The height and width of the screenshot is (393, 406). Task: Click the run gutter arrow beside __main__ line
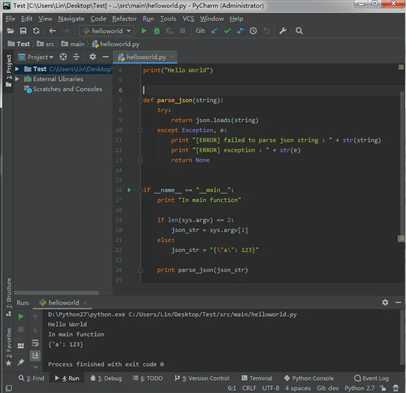[129, 190]
